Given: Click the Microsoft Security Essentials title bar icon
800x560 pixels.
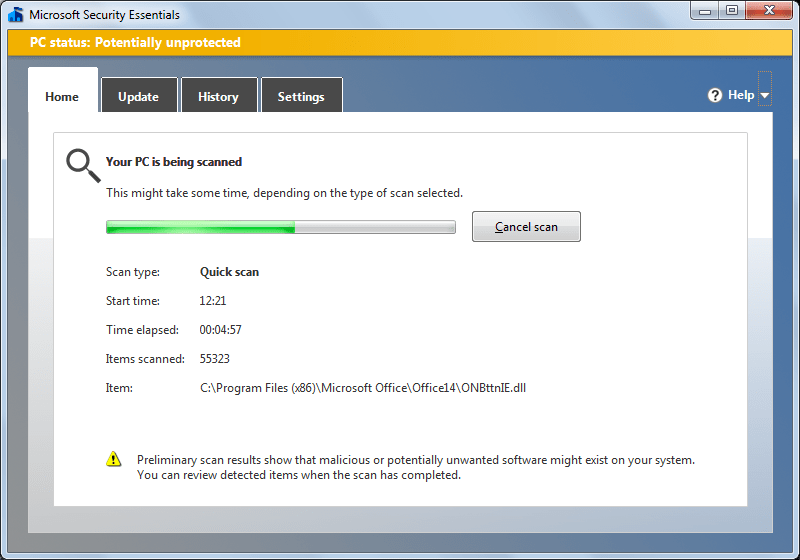Looking at the screenshot, I should pos(16,14).
